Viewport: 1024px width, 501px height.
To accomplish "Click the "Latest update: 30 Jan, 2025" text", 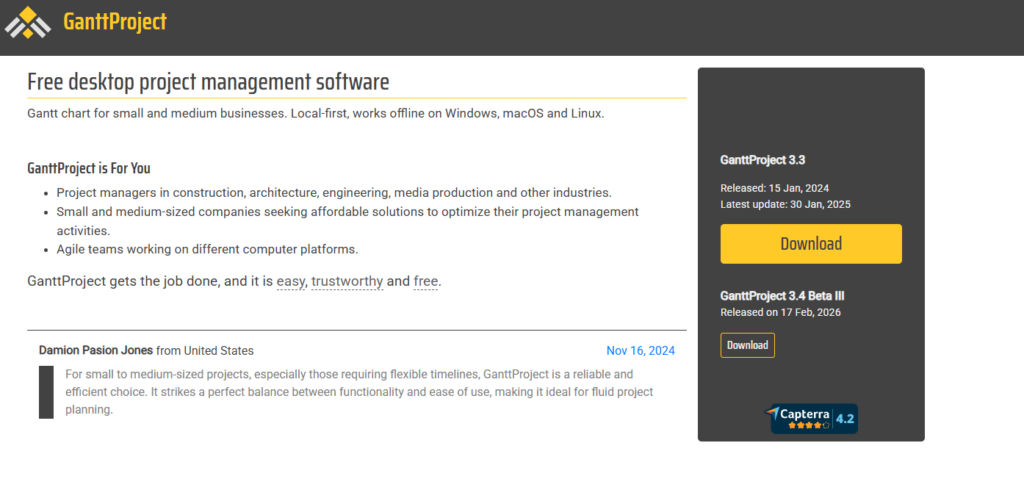I will tap(786, 204).
